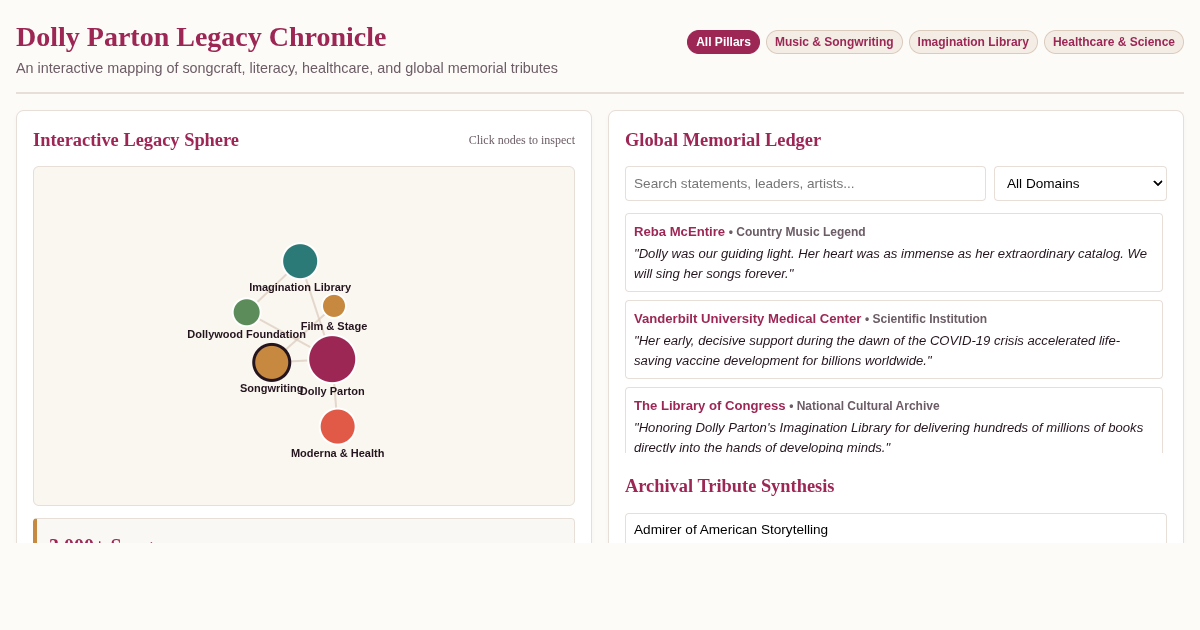The image size is (1200, 630).
Task: Click the central Dolly Parton node
Action: (332, 359)
